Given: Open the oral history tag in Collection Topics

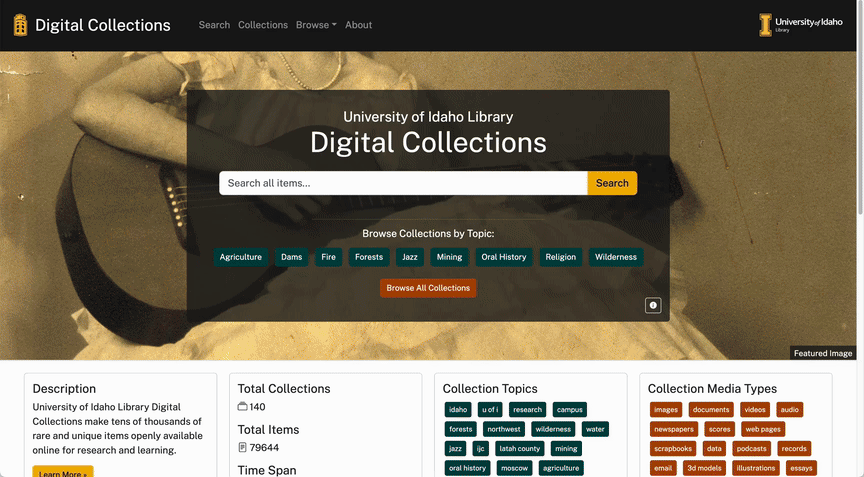Looking at the screenshot, I should (467, 468).
